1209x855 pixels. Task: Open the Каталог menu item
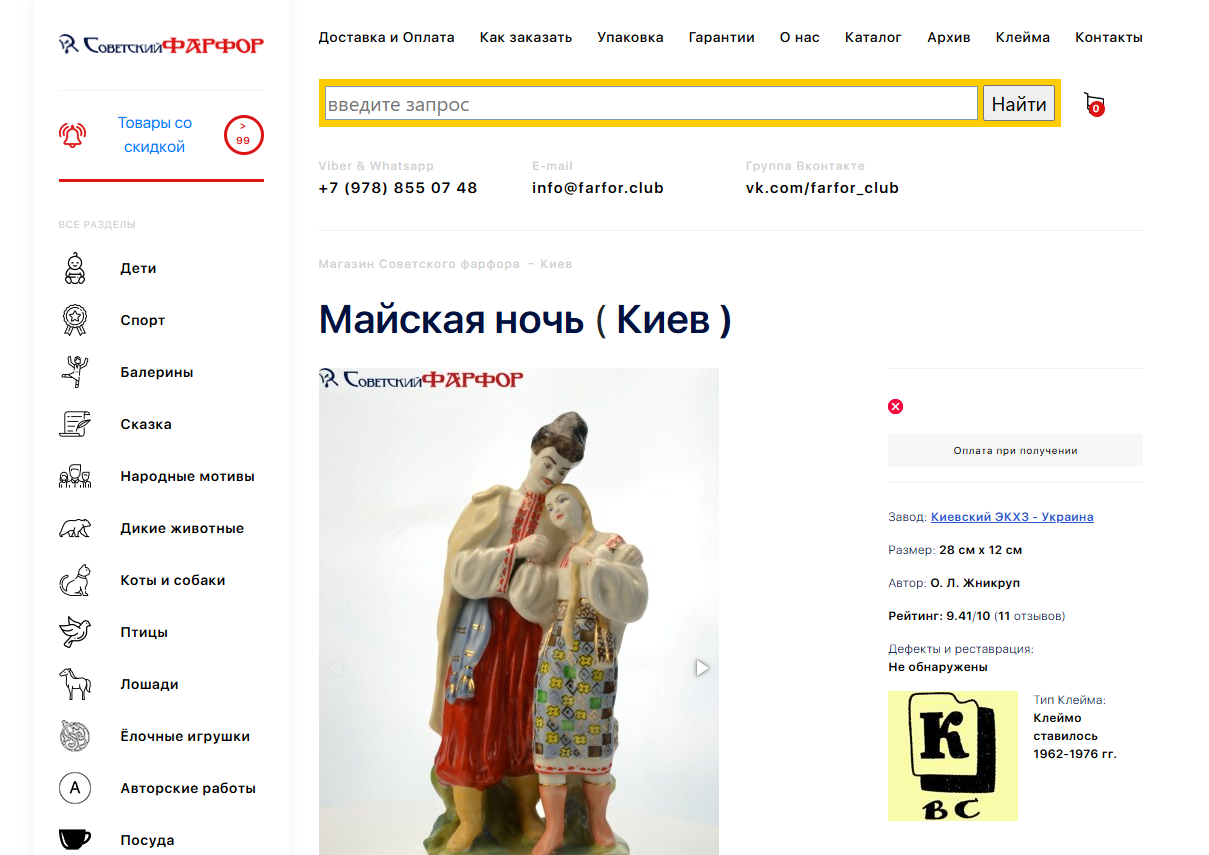point(873,37)
